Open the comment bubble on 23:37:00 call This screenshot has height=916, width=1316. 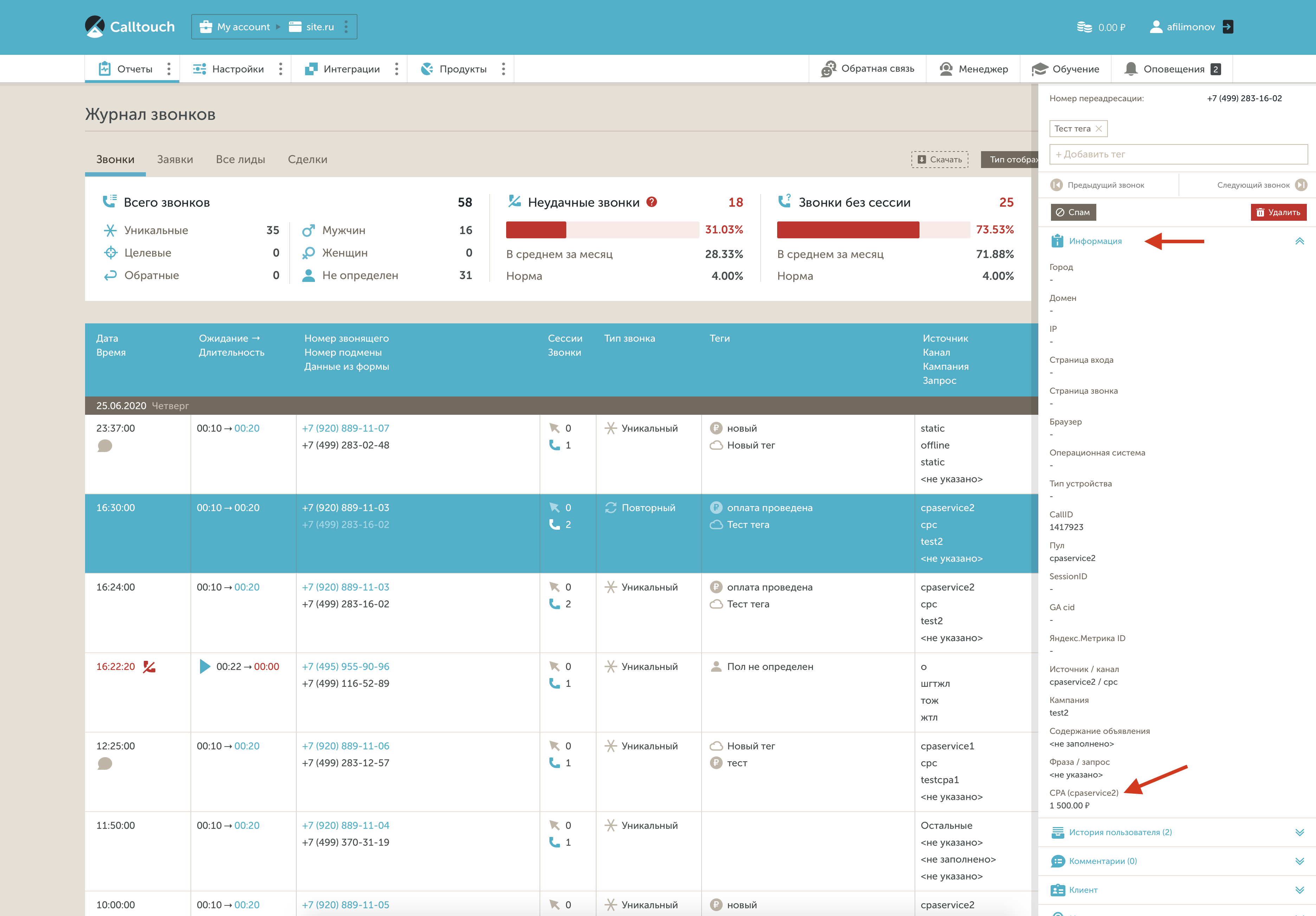coord(105,445)
